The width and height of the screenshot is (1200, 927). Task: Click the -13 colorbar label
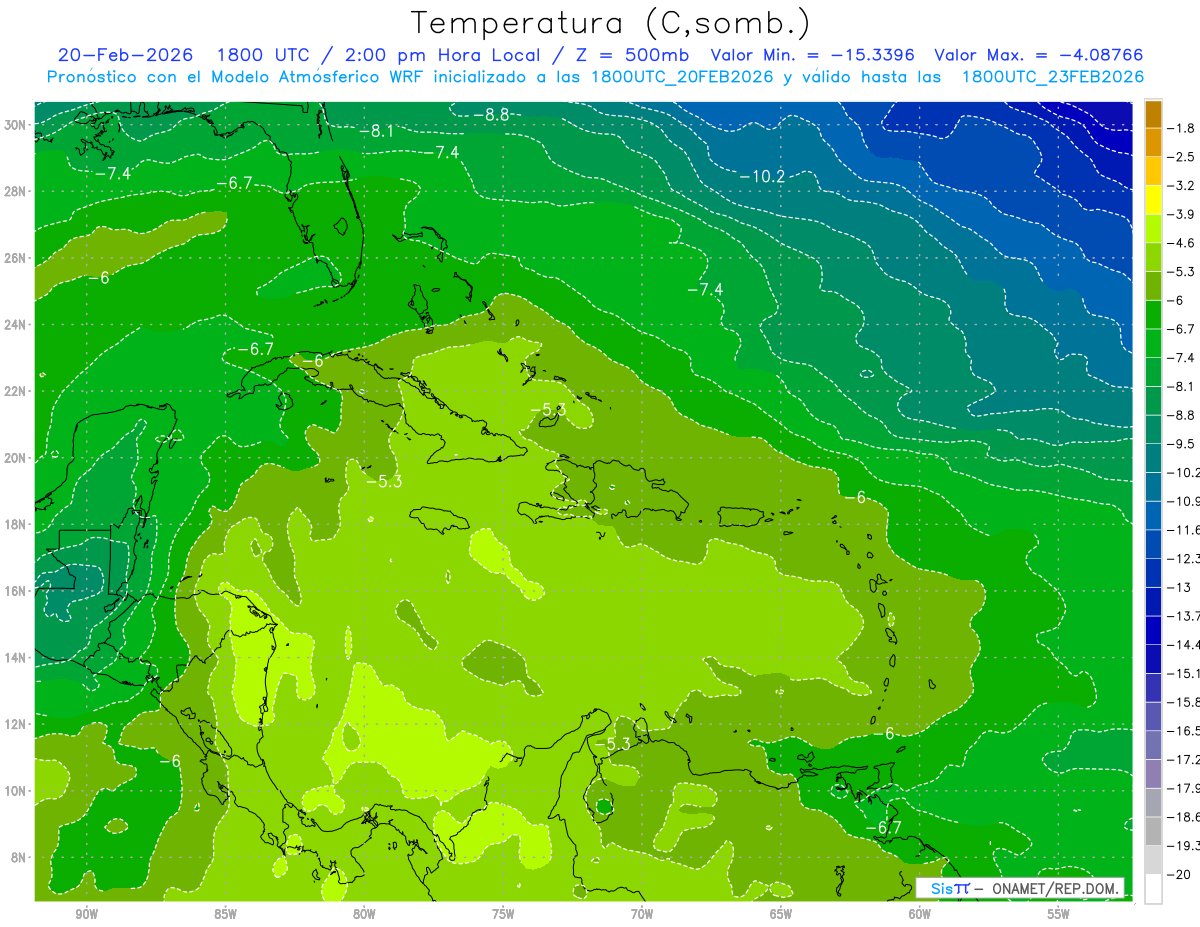[1180, 586]
